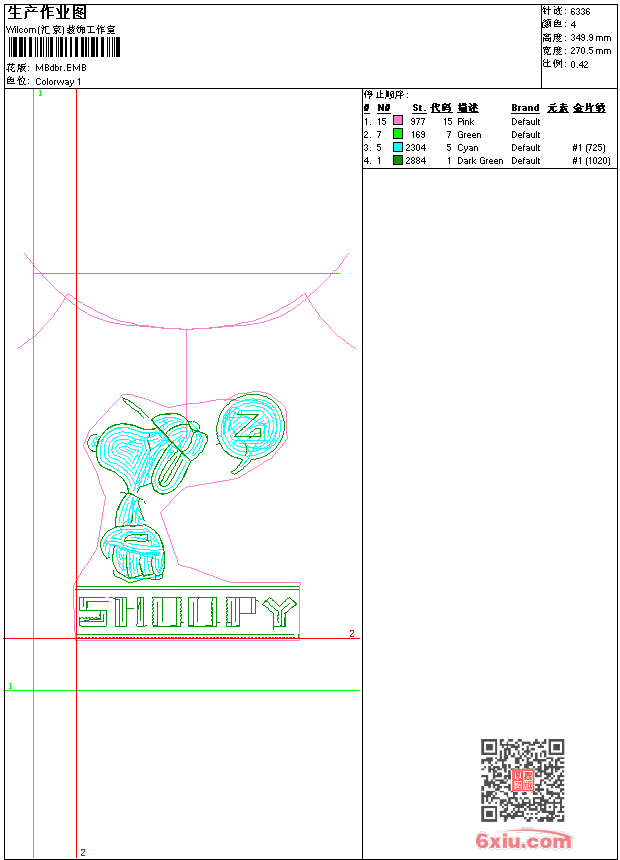The image size is (620, 860).
Task: Click the N# column header
Action: (384, 108)
